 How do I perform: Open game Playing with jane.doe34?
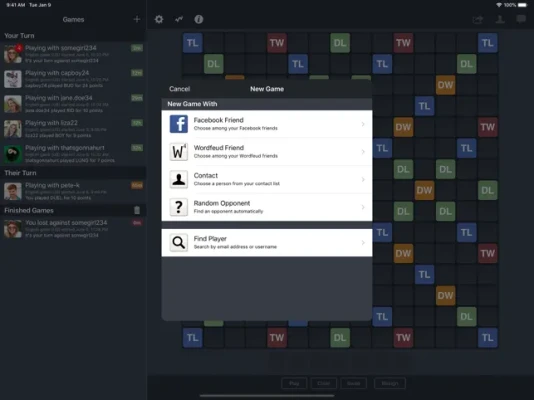(73, 104)
